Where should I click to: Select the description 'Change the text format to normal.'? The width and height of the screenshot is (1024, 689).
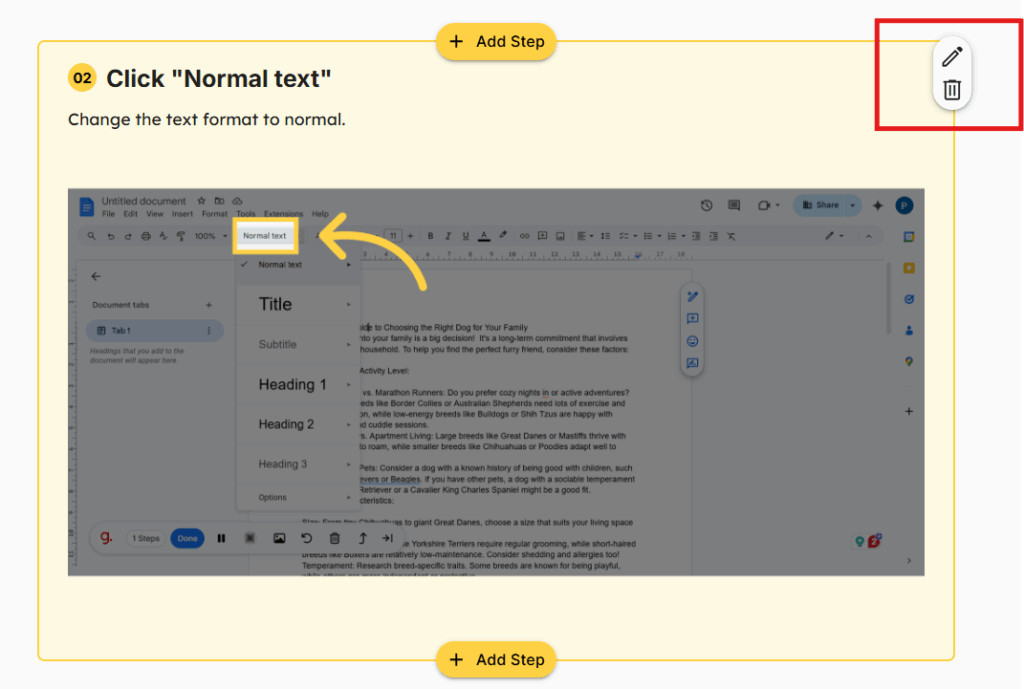tap(206, 120)
